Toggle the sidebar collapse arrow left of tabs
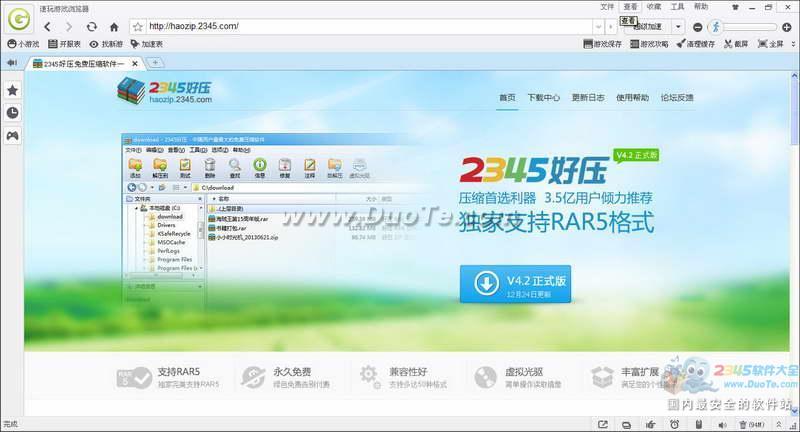This screenshot has height=432, width=800. [x=12, y=63]
